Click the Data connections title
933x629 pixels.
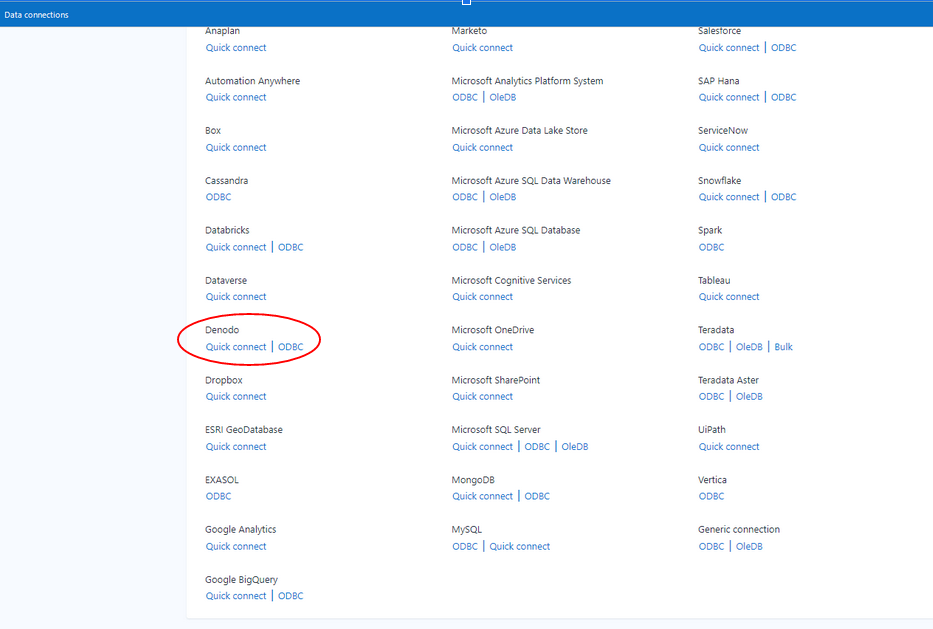coord(36,15)
